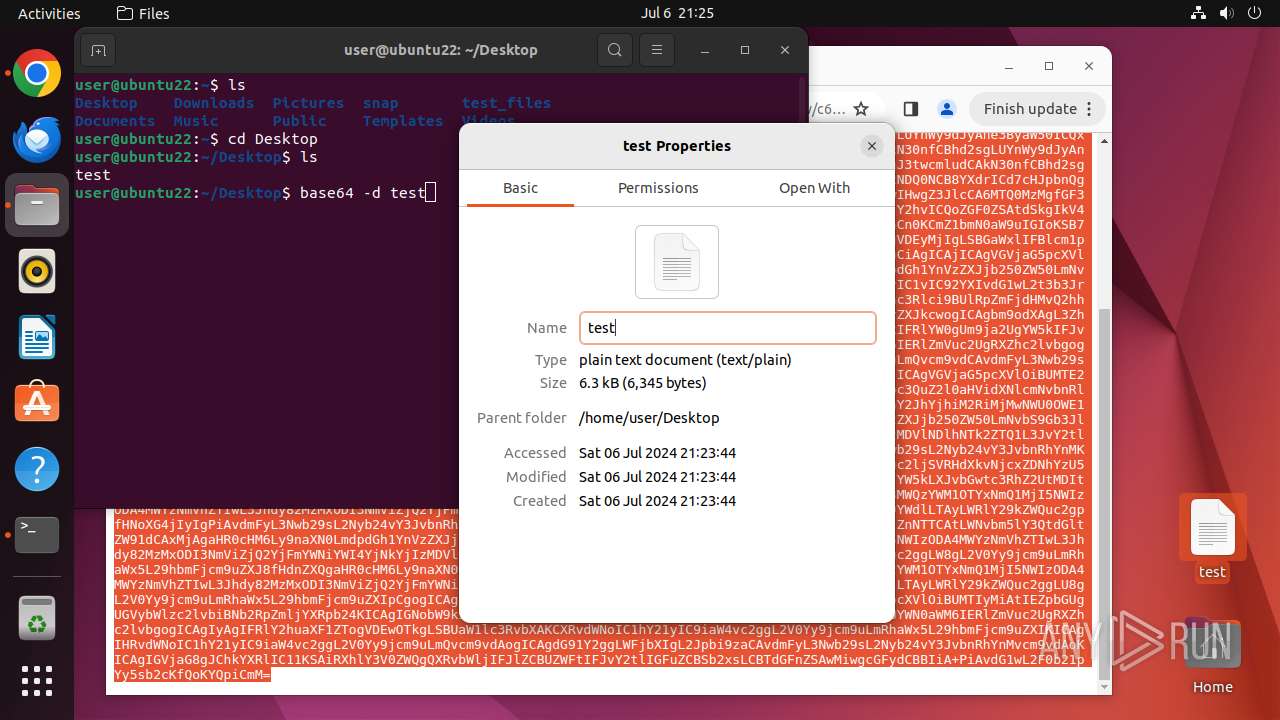Click the plain text document type value
The height and width of the screenshot is (720, 1280).
tap(685, 360)
